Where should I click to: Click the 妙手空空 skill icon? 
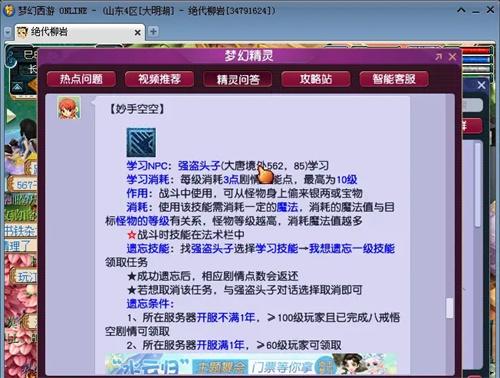point(141,142)
